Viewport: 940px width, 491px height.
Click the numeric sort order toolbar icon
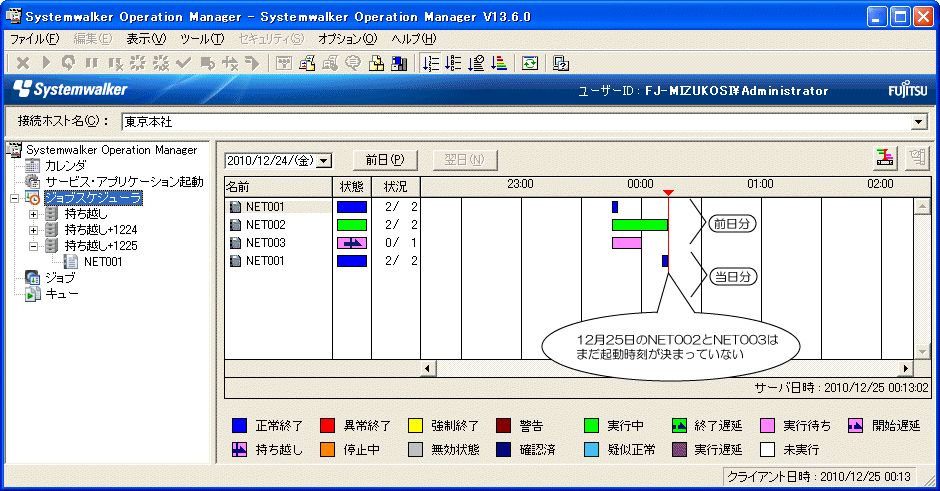pos(430,63)
